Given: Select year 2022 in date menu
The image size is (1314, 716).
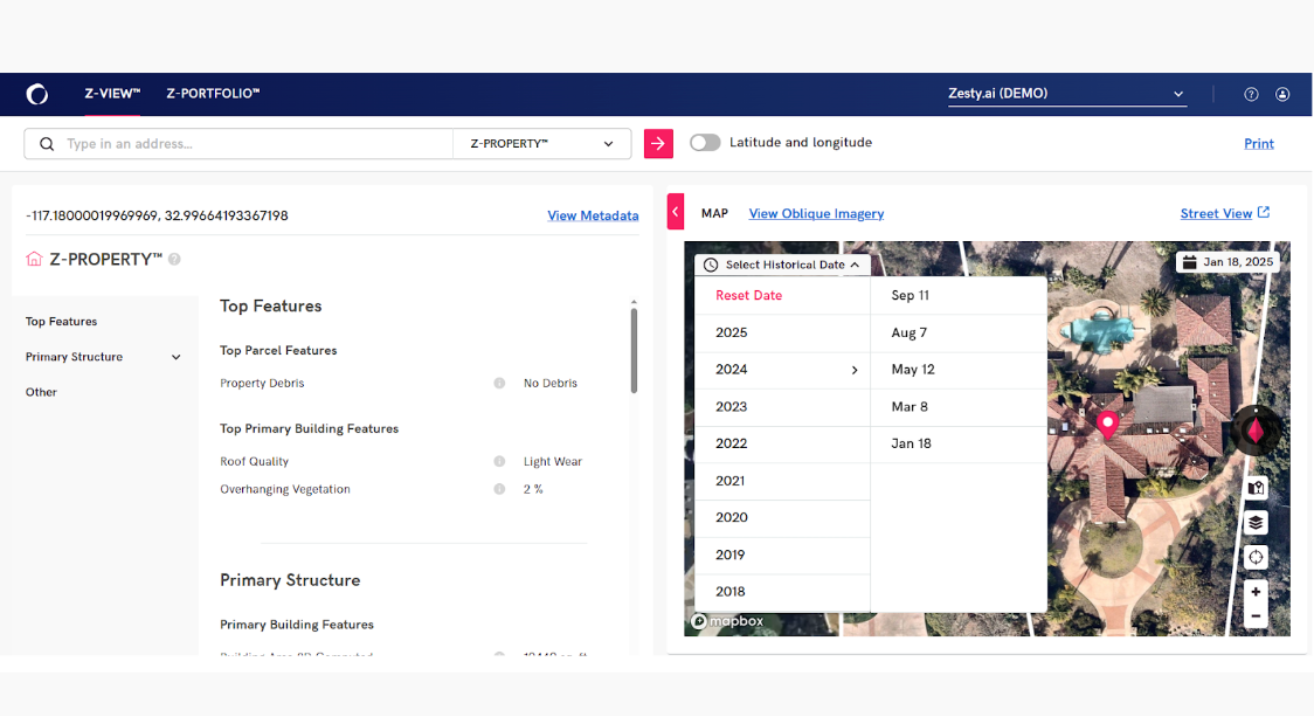Looking at the screenshot, I should 783,444.
